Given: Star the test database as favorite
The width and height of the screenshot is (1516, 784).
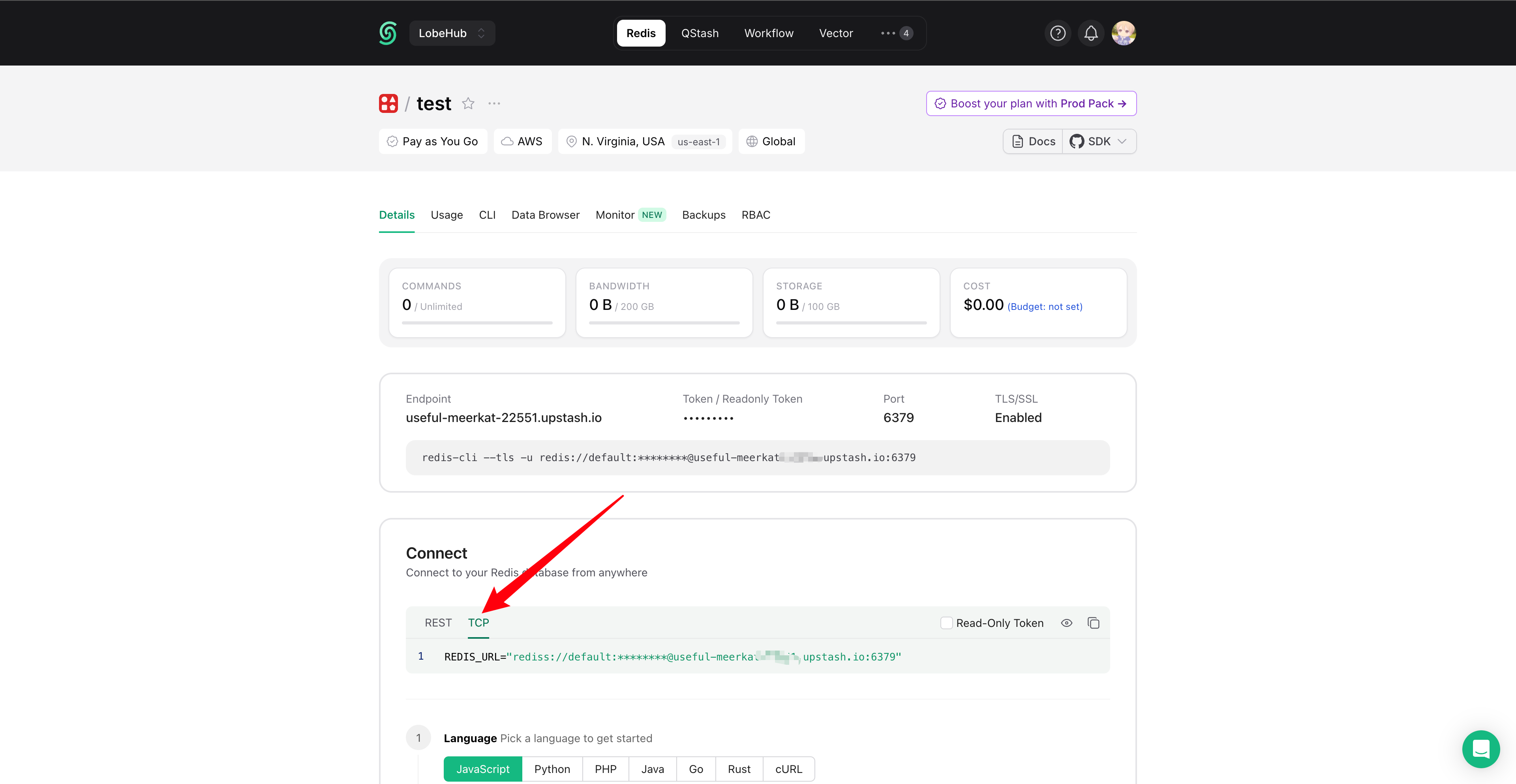Looking at the screenshot, I should tap(469, 103).
